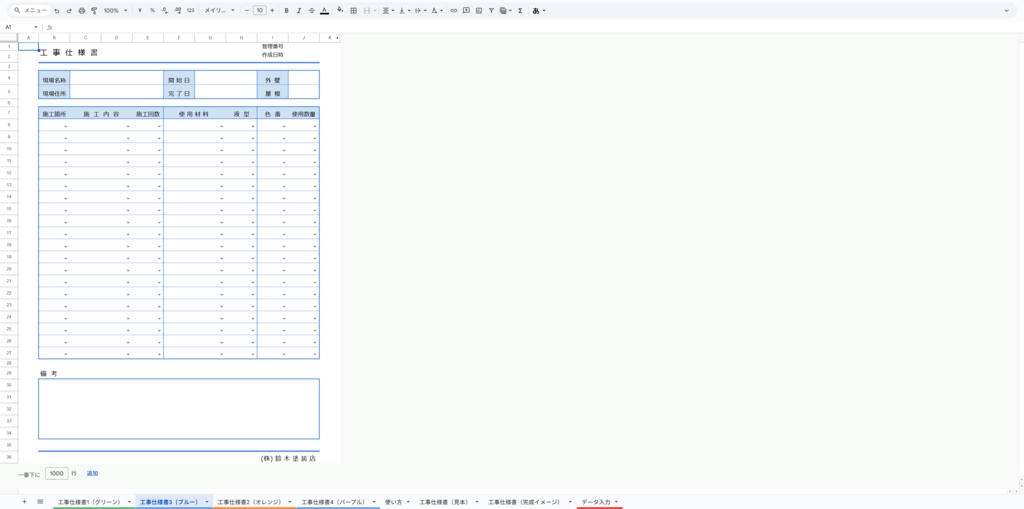This screenshot has height=509, width=1024.
Task: Open vertical align dropdown
Action: (404, 10)
